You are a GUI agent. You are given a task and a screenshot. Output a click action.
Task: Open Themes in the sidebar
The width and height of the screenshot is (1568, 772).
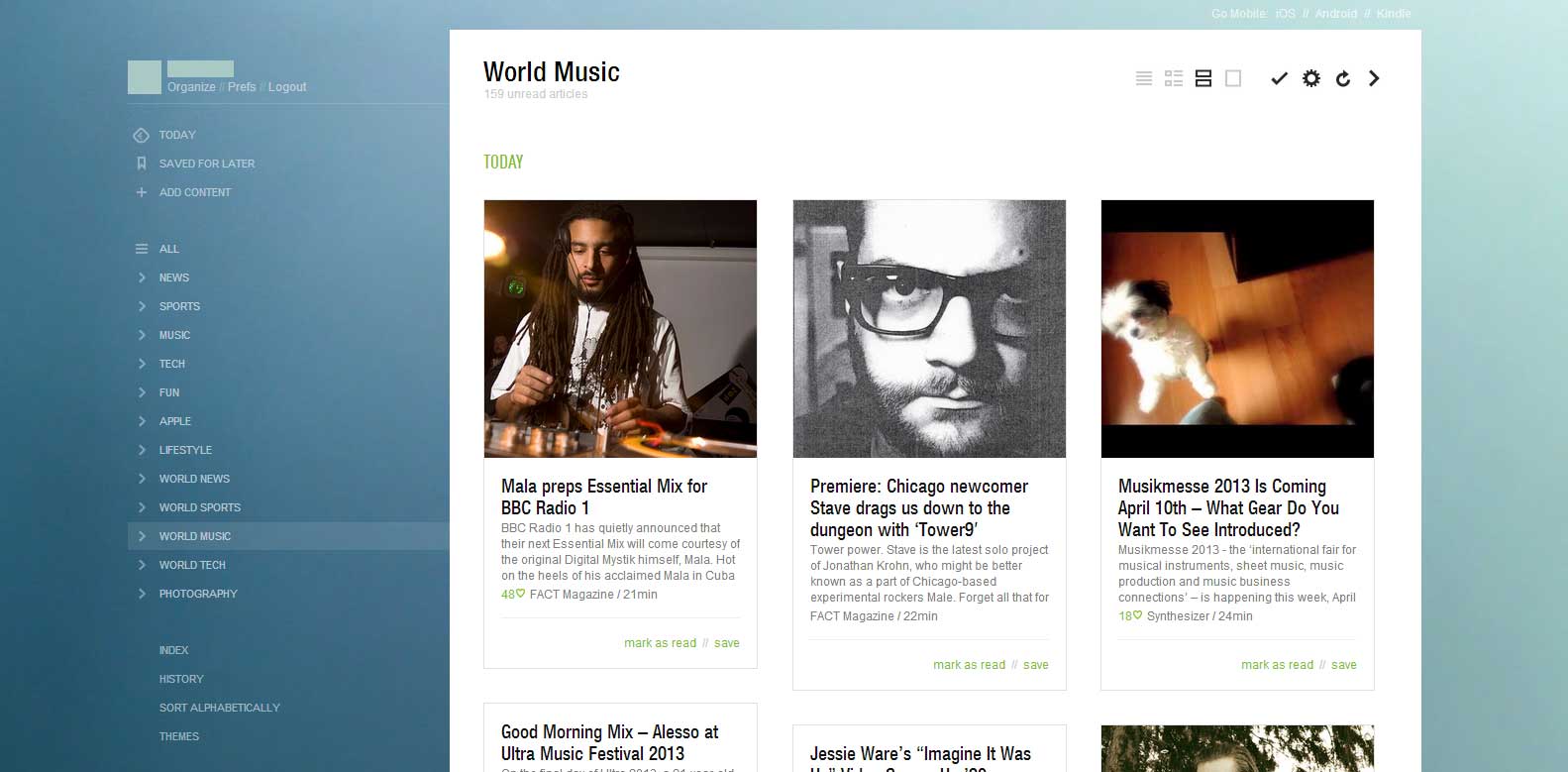pyautogui.click(x=179, y=736)
